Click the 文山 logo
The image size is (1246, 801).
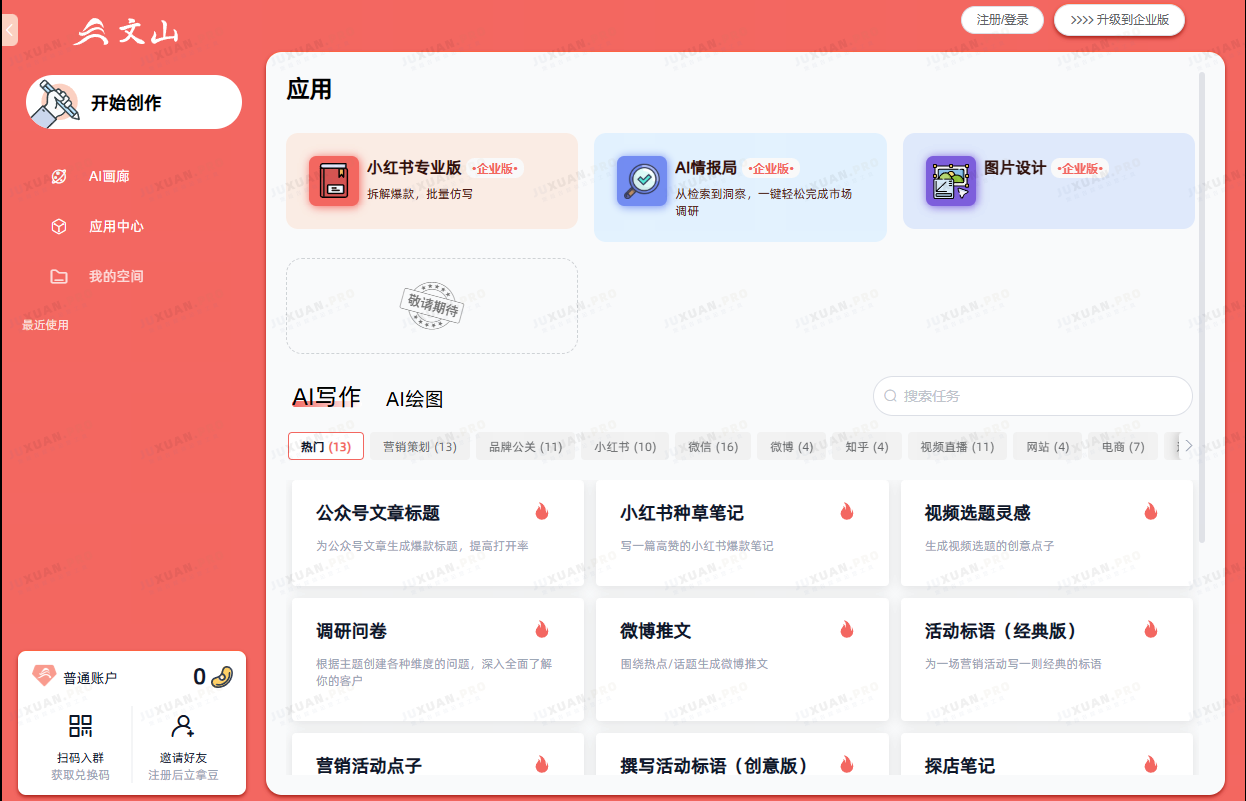click(x=127, y=32)
